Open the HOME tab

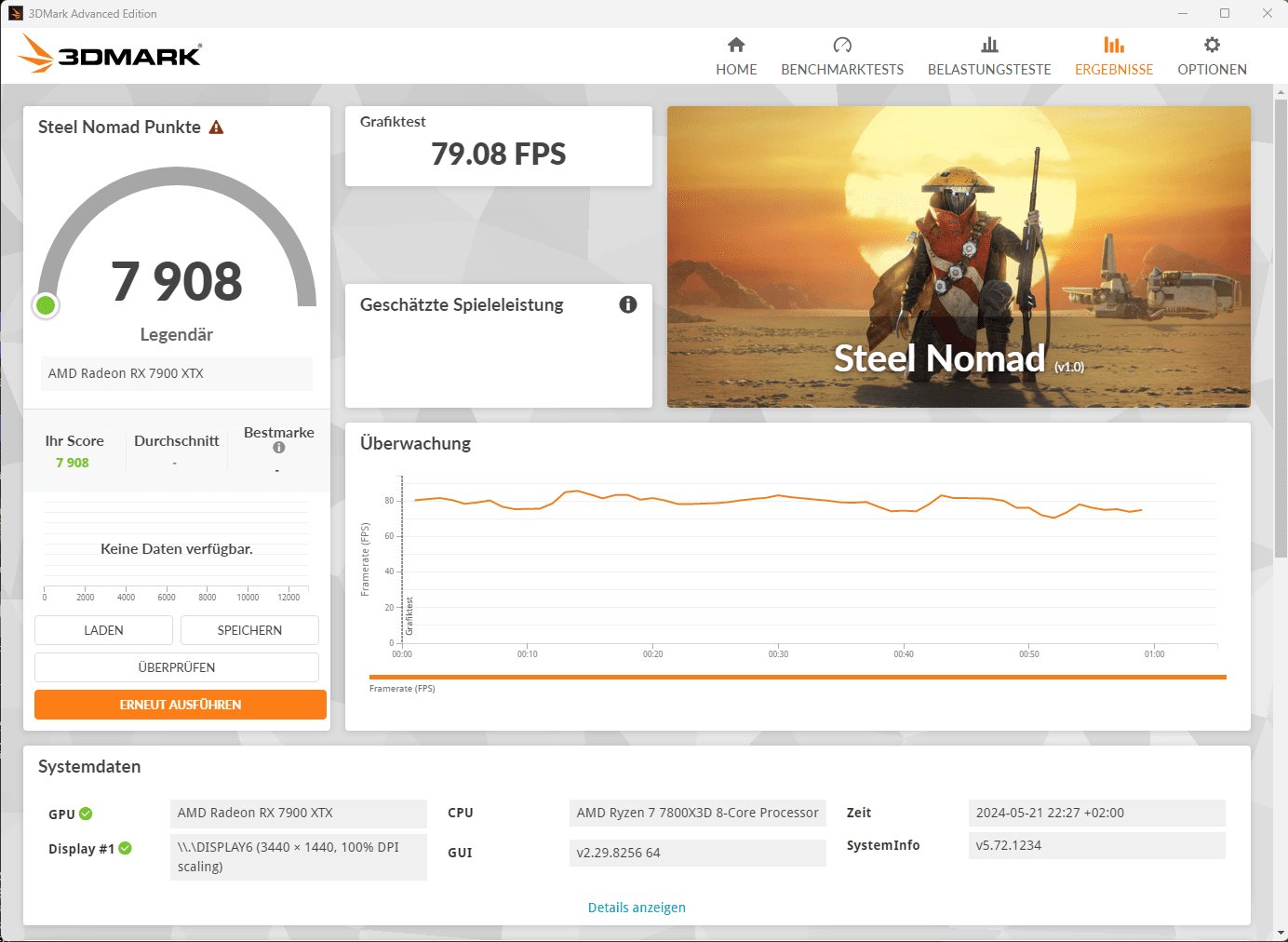736,57
